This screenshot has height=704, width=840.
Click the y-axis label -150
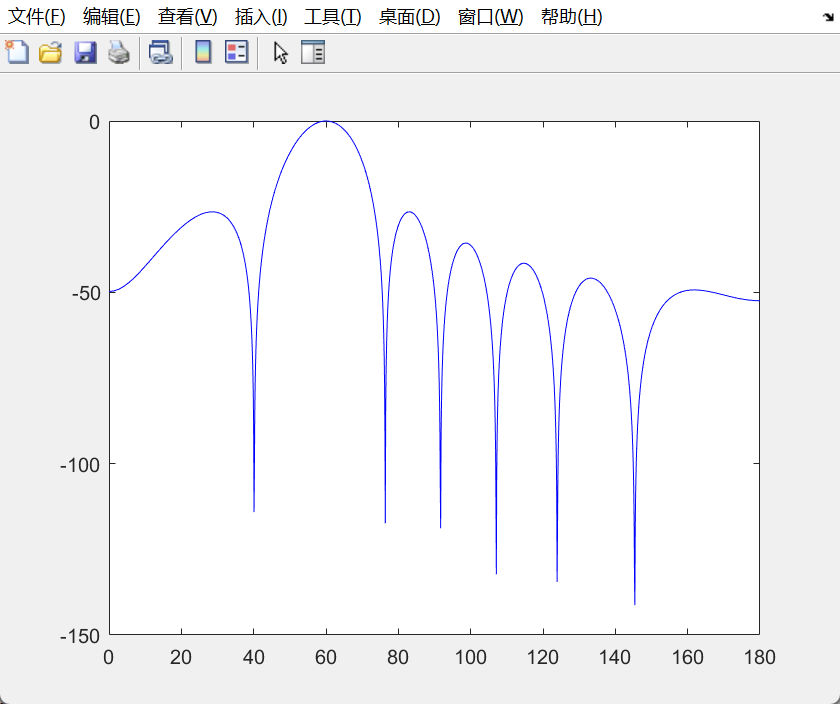point(80,636)
